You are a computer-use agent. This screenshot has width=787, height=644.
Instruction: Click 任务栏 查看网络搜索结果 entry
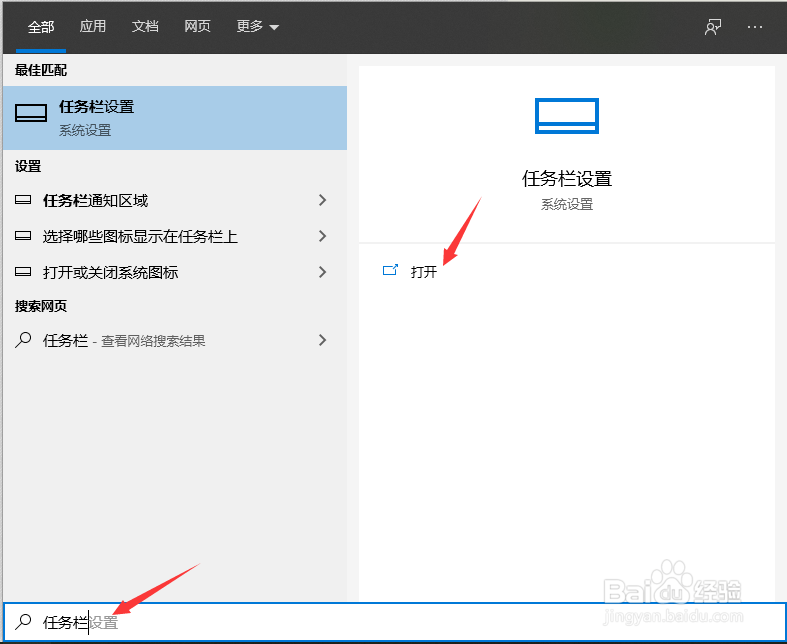[175, 340]
